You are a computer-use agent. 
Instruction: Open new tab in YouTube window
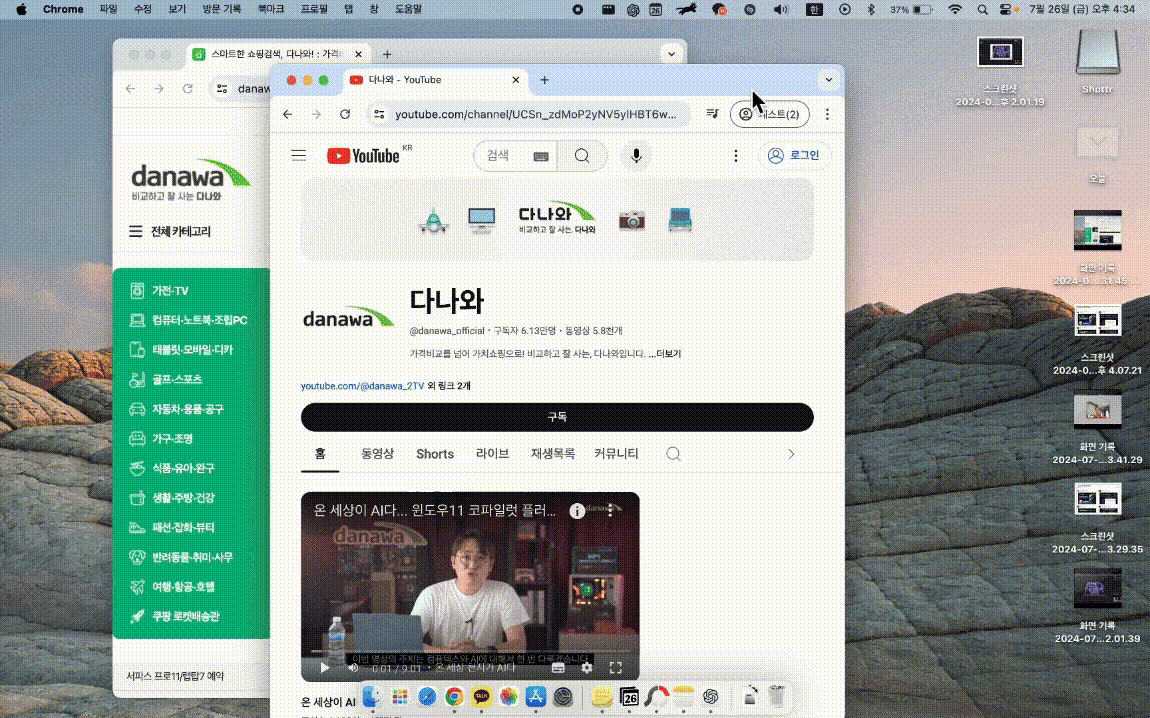pyautogui.click(x=544, y=80)
